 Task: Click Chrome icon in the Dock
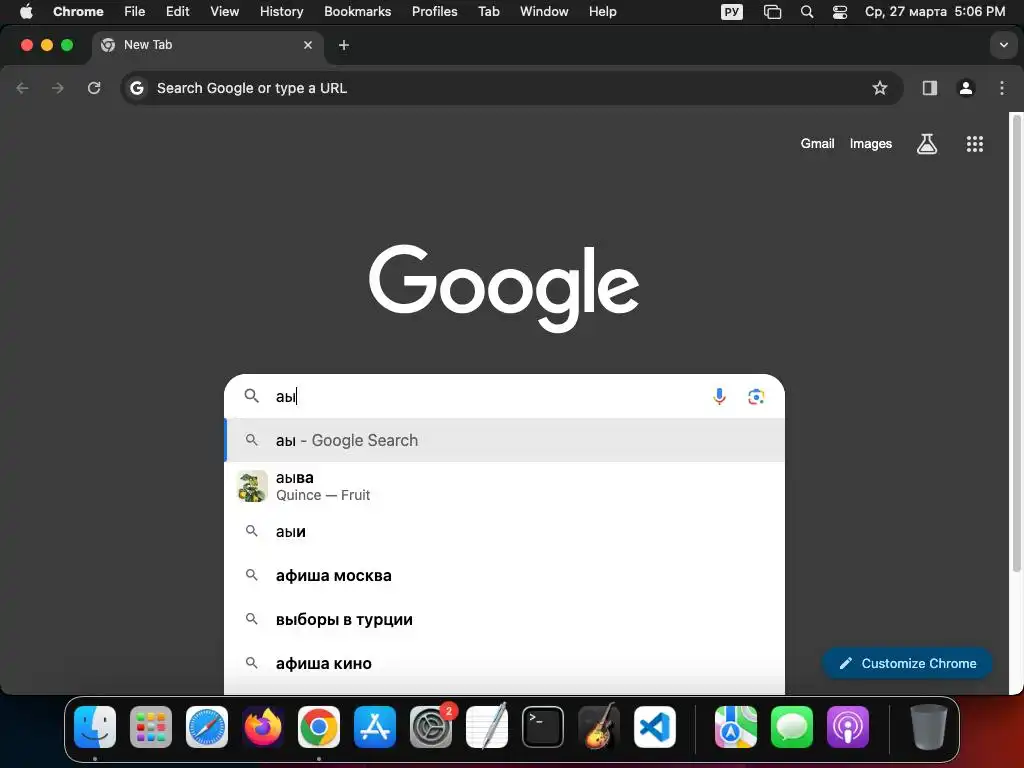click(319, 727)
